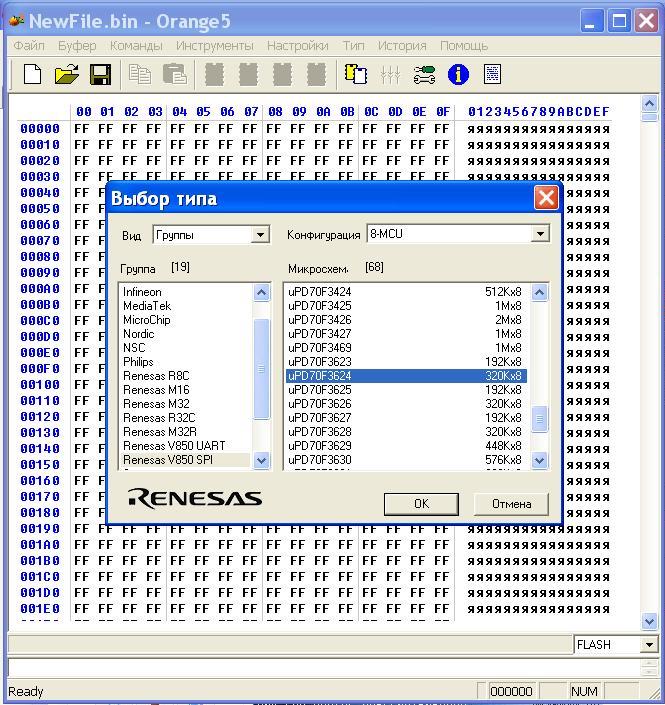Select Renesas V850 UART group
Image resolution: width=665 pixels, height=705 pixels.
186,446
